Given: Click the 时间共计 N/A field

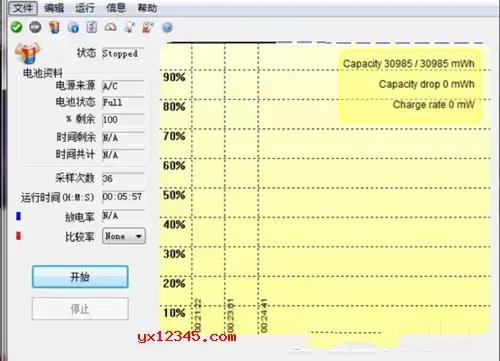Looking at the screenshot, I should point(123,155).
